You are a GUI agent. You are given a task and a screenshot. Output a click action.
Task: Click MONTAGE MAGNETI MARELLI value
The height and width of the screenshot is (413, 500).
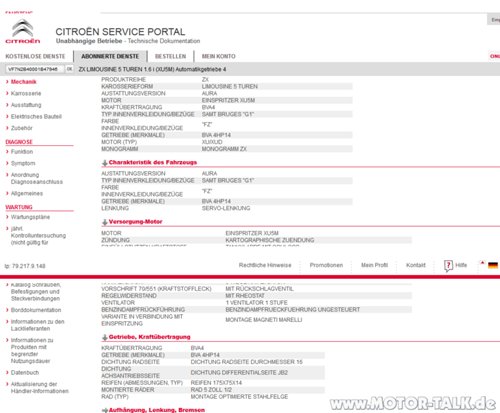pos(264,320)
